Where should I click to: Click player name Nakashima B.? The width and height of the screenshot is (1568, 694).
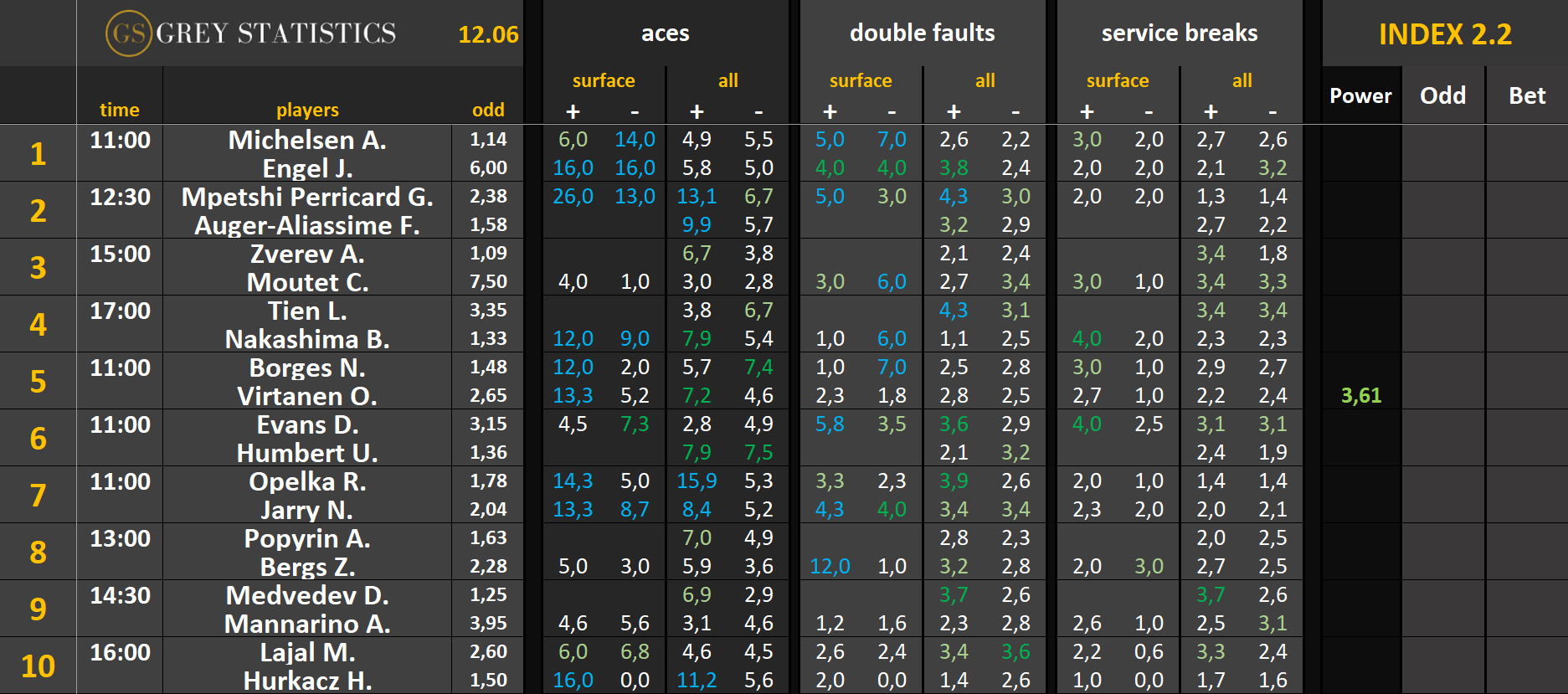307,339
